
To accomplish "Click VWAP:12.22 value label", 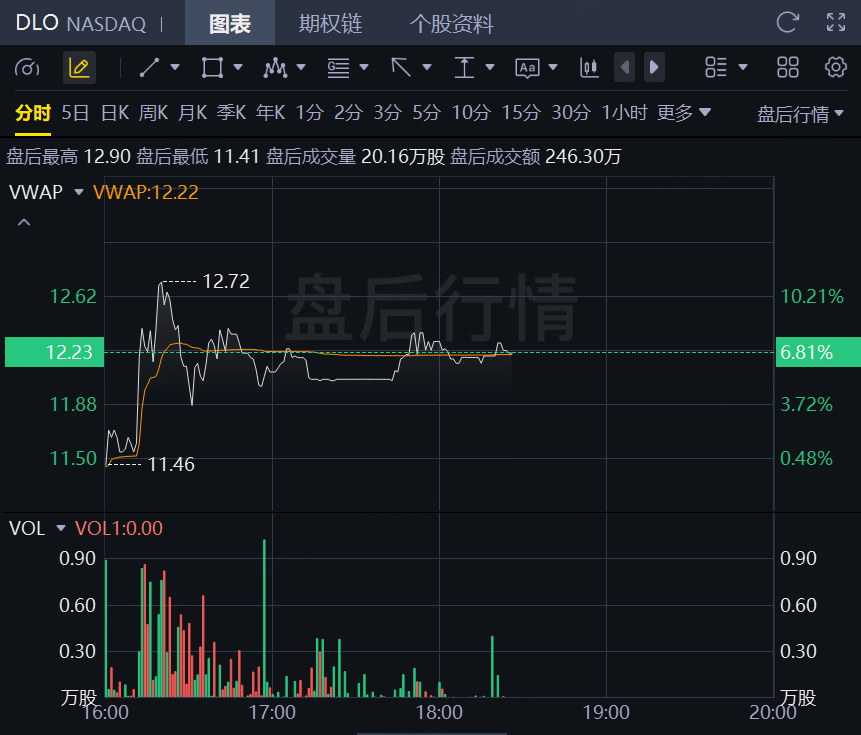I will point(146,192).
